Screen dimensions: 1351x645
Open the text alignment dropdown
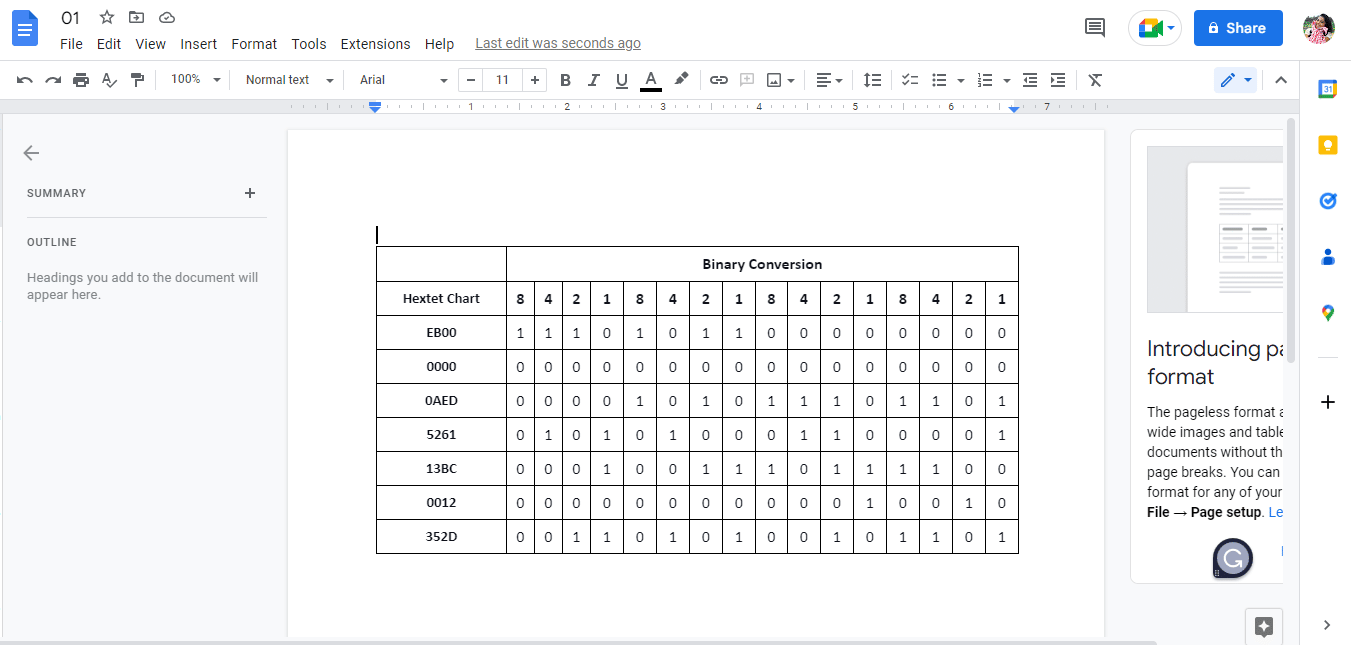[x=829, y=80]
